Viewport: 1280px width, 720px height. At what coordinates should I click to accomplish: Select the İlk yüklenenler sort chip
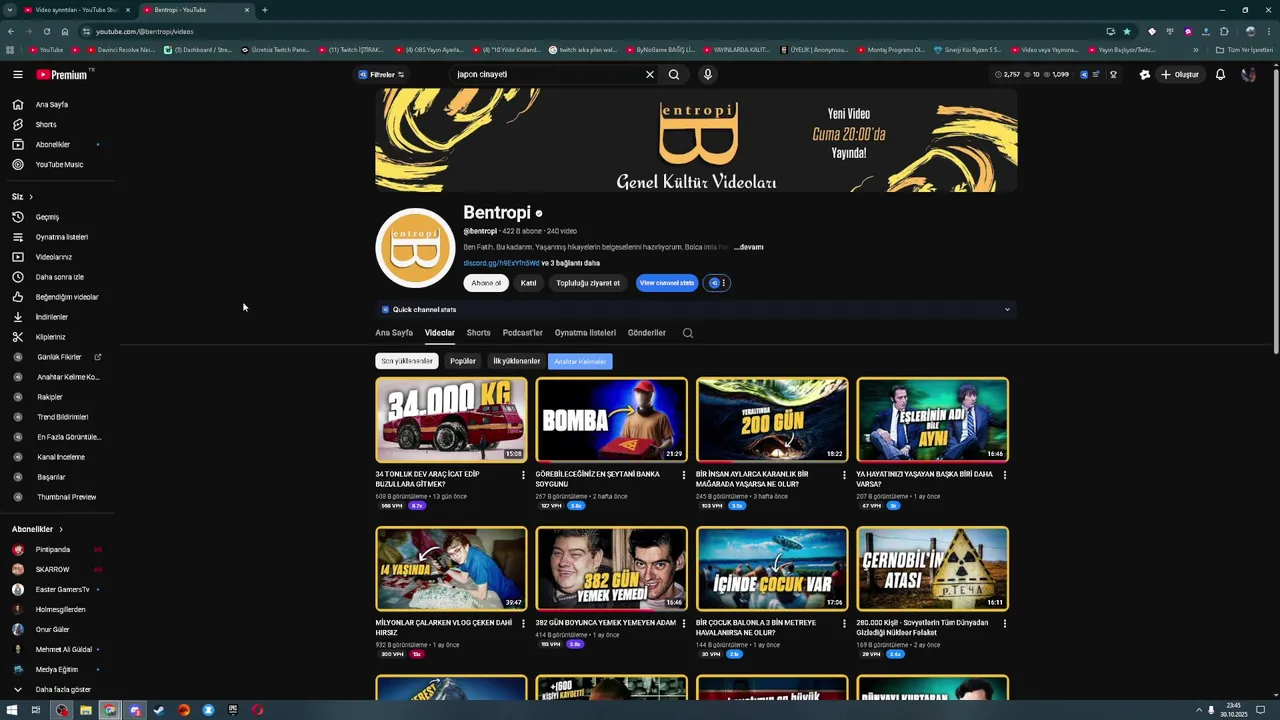pos(516,361)
